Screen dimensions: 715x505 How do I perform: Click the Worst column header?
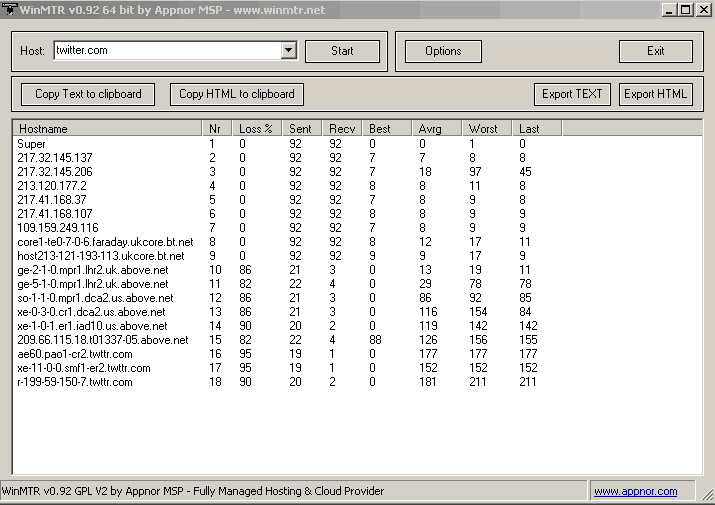coord(487,129)
